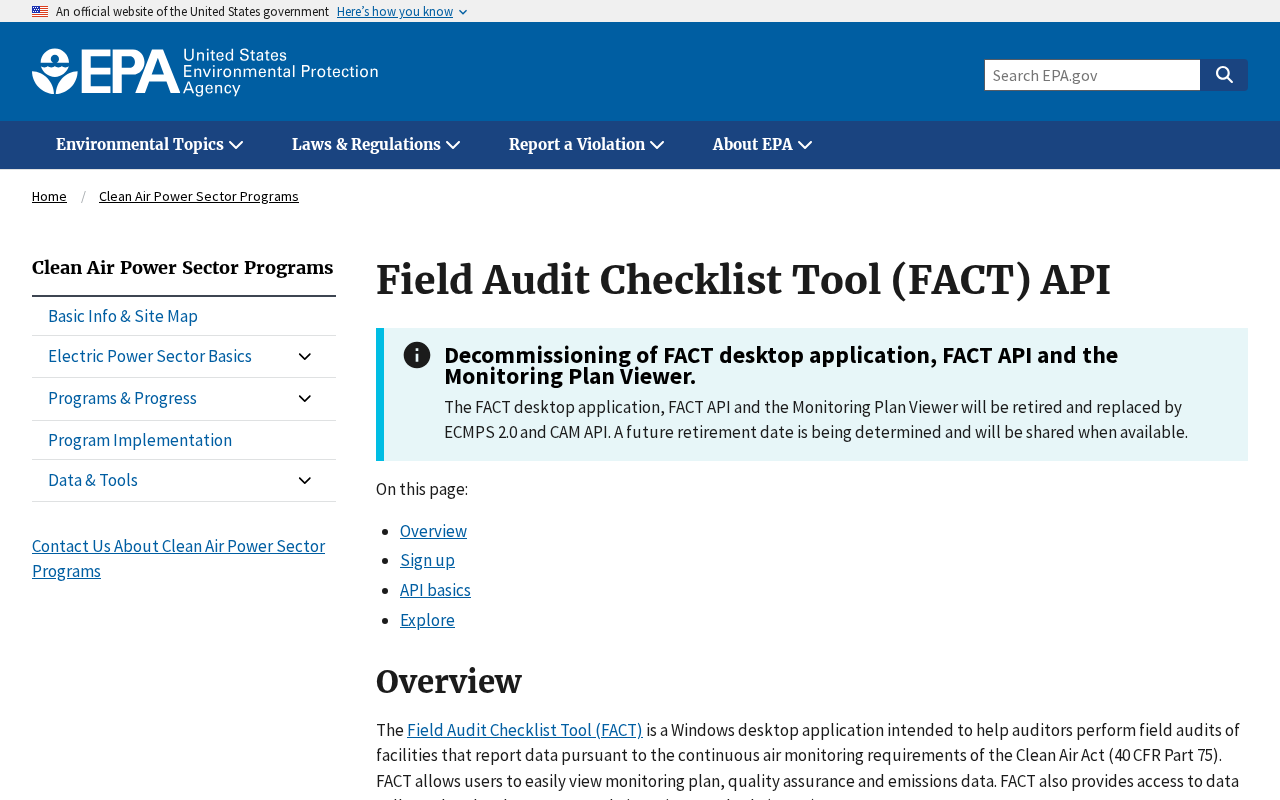Go to Home breadcrumb
Screen dimensions: 1280x800
coord(49,196)
